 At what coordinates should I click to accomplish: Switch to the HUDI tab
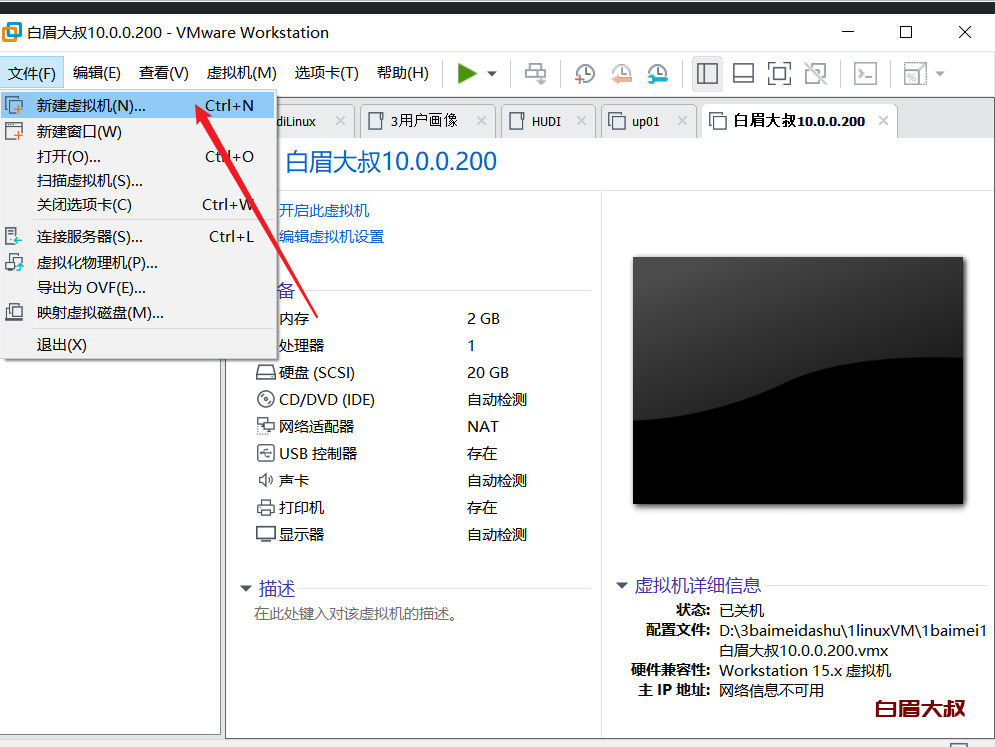[546, 121]
